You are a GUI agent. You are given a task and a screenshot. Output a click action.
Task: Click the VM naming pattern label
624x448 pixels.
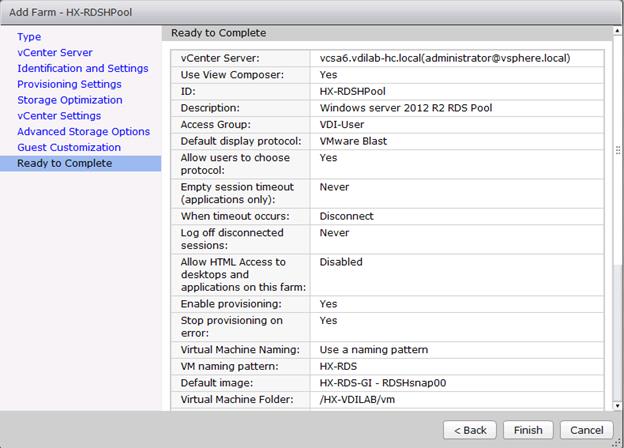229,366
